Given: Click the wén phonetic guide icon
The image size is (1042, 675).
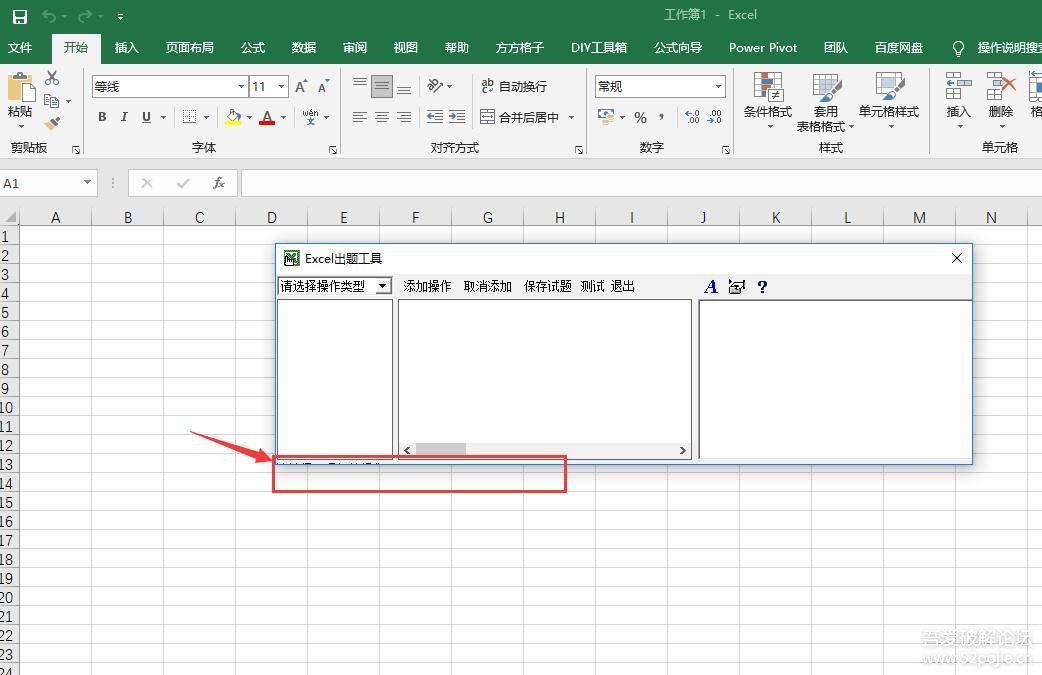Looking at the screenshot, I should [x=310, y=117].
